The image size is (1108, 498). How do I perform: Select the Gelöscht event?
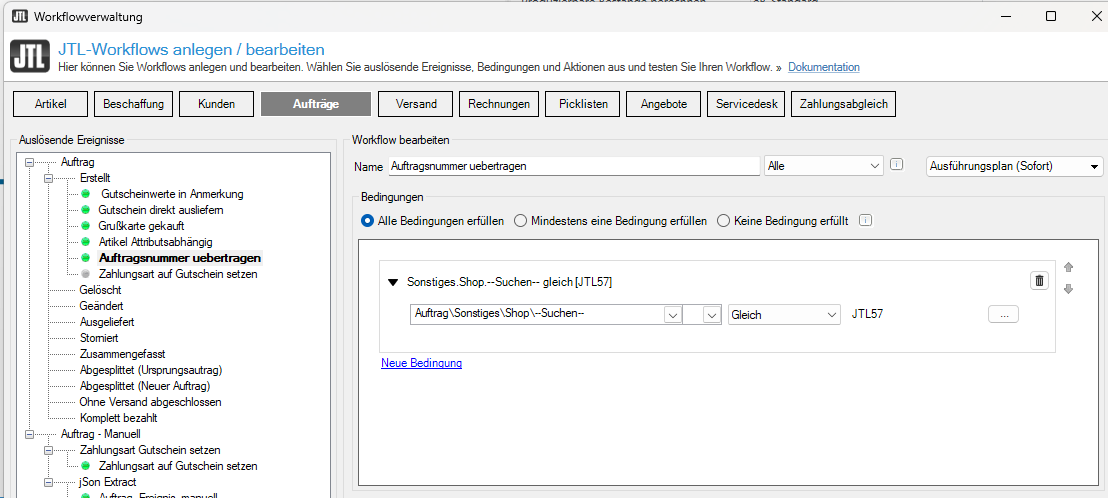[100, 290]
